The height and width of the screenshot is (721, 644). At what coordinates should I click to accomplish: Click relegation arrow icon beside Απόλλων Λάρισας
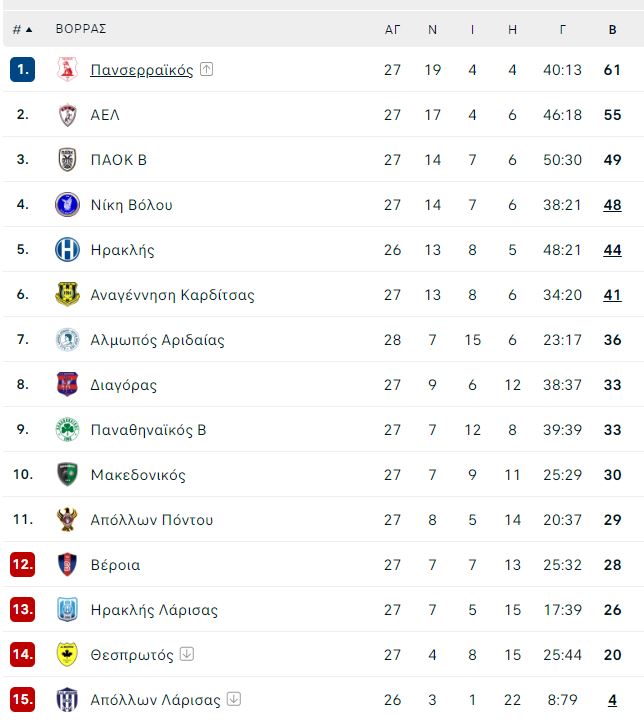[234, 699]
